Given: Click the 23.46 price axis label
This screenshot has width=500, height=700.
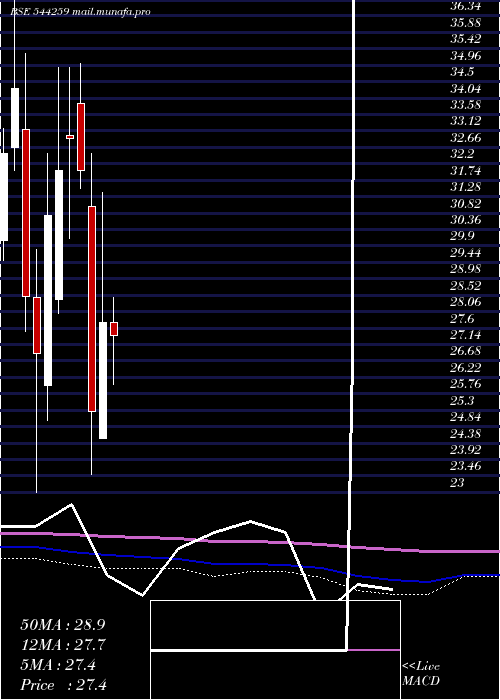Looking at the screenshot, I should coord(466,466).
